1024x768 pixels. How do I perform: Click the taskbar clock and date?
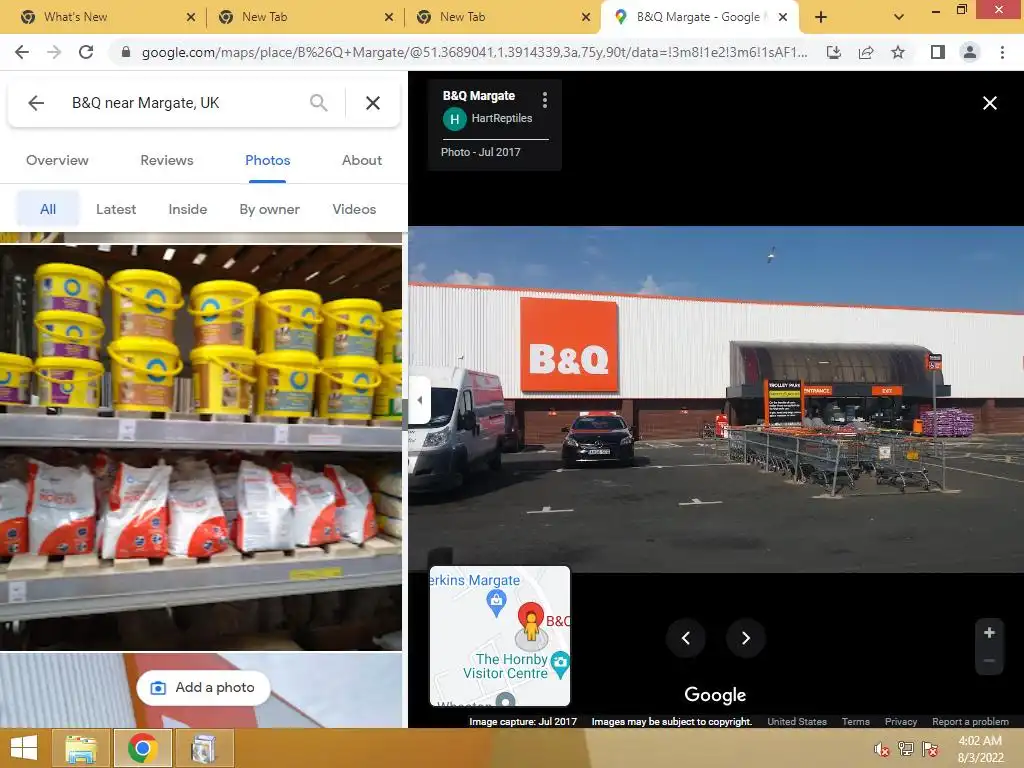tap(980, 749)
